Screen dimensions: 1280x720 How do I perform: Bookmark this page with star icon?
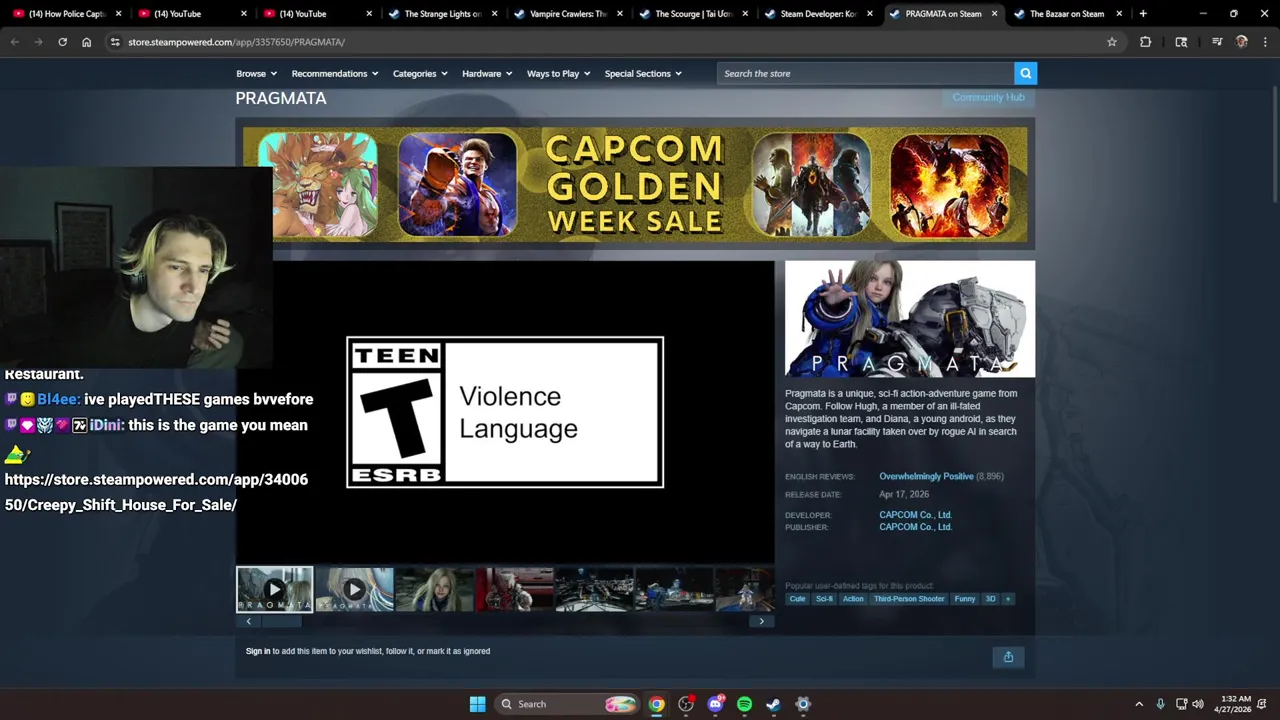1112,42
